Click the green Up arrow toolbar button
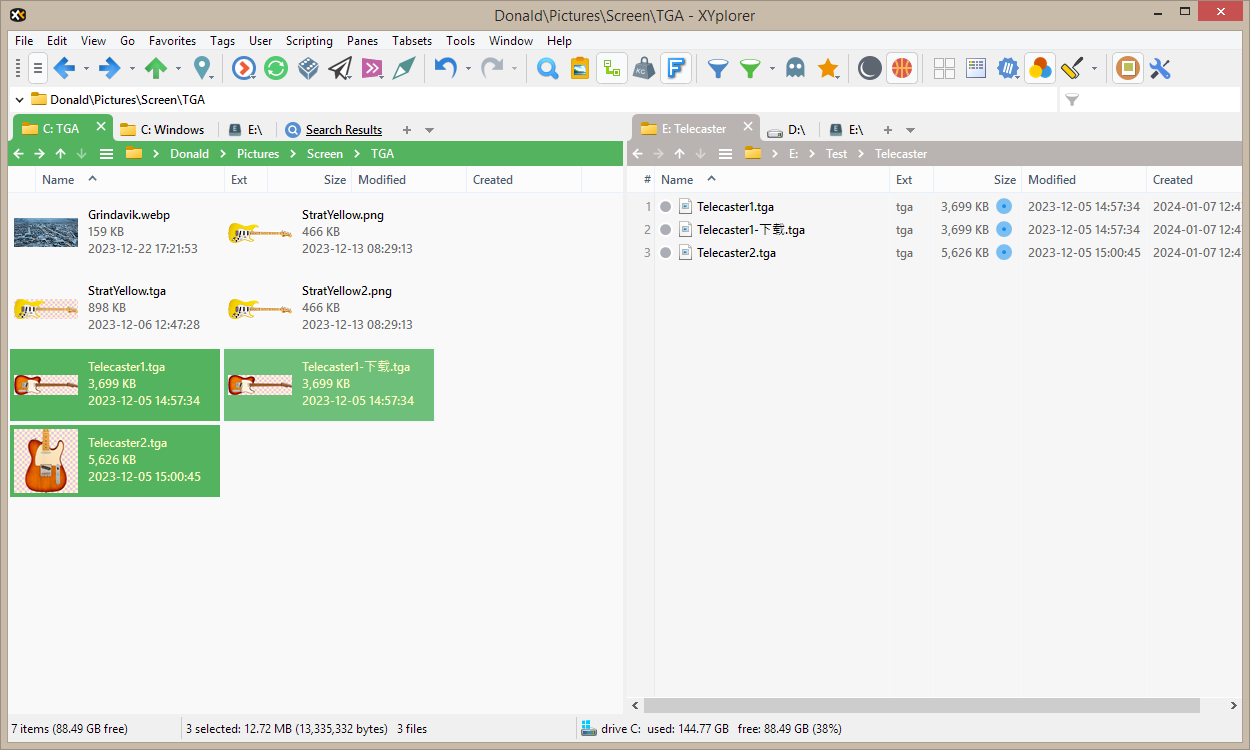The width and height of the screenshot is (1250, 750). [x=156, y=68]
